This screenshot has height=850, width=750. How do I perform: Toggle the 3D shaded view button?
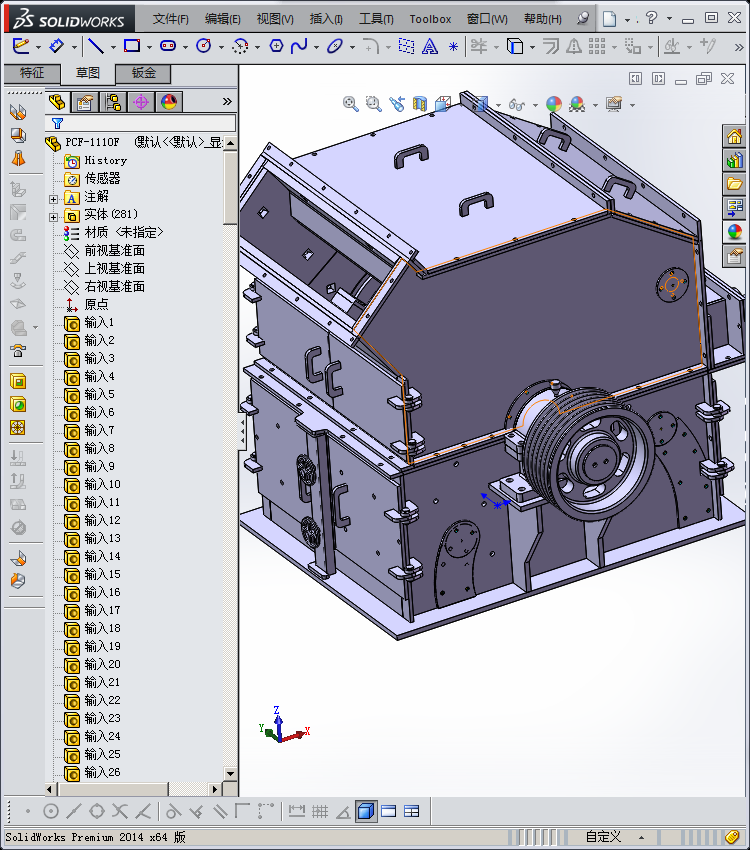(366, 812)
